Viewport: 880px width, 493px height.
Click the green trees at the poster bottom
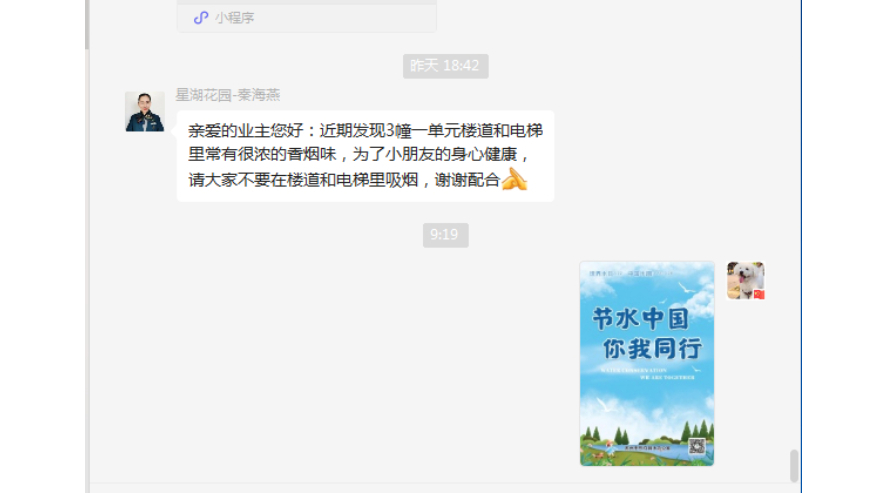point(647,434)
